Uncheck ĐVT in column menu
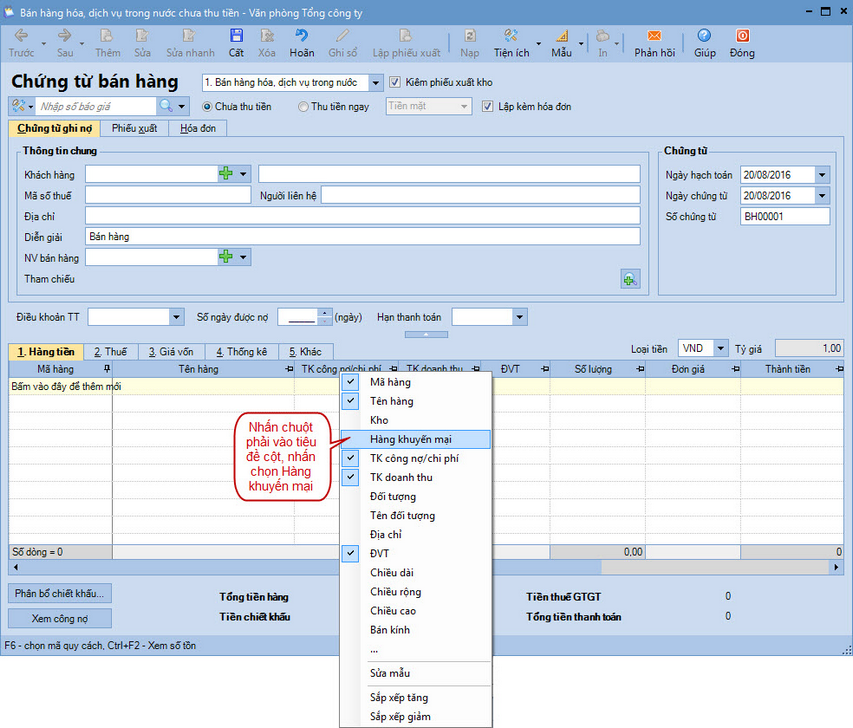The height and width of the screenshot is (728, 853). (351, 553)
